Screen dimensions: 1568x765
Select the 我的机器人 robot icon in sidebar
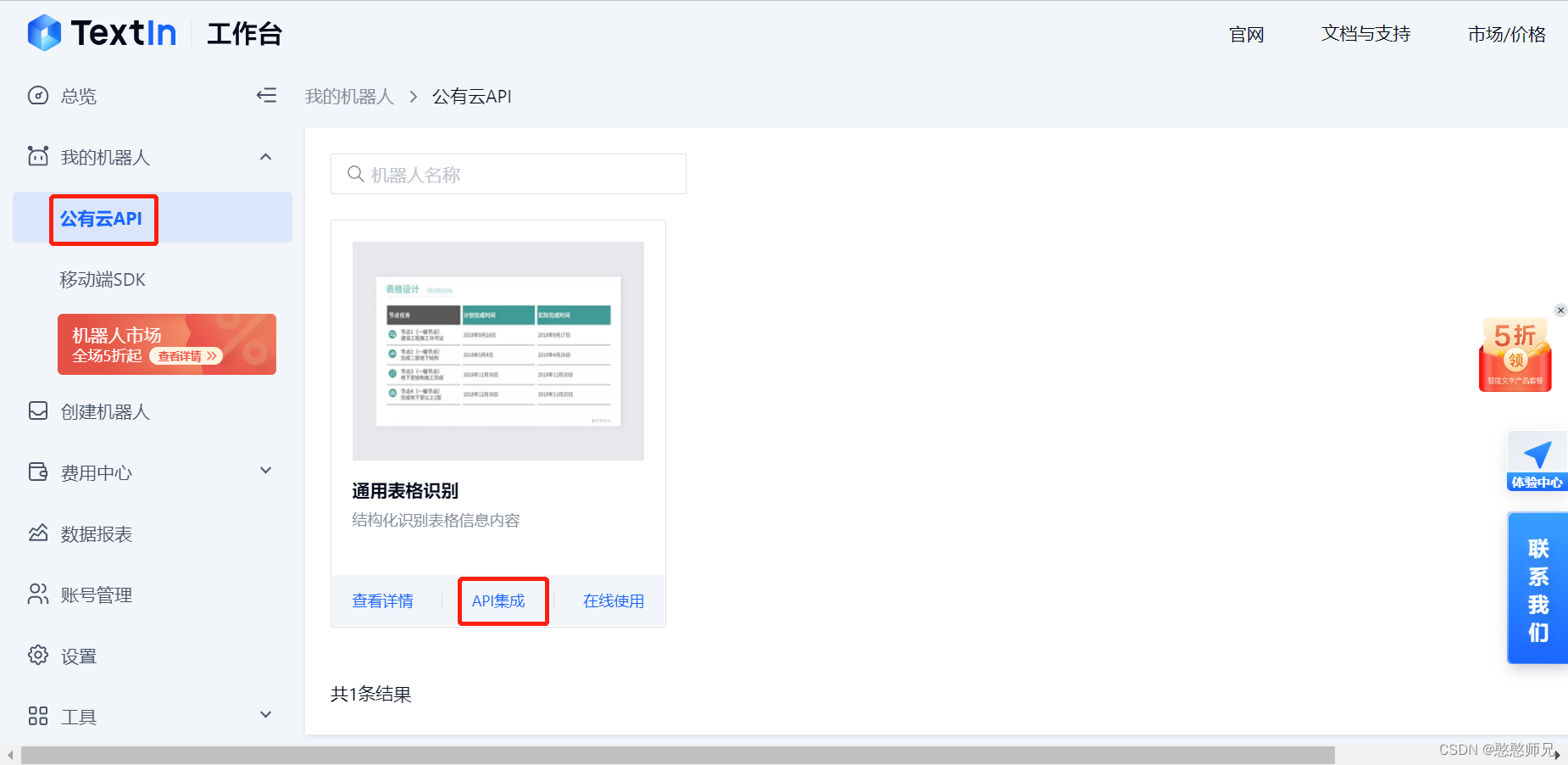point(38,157)
